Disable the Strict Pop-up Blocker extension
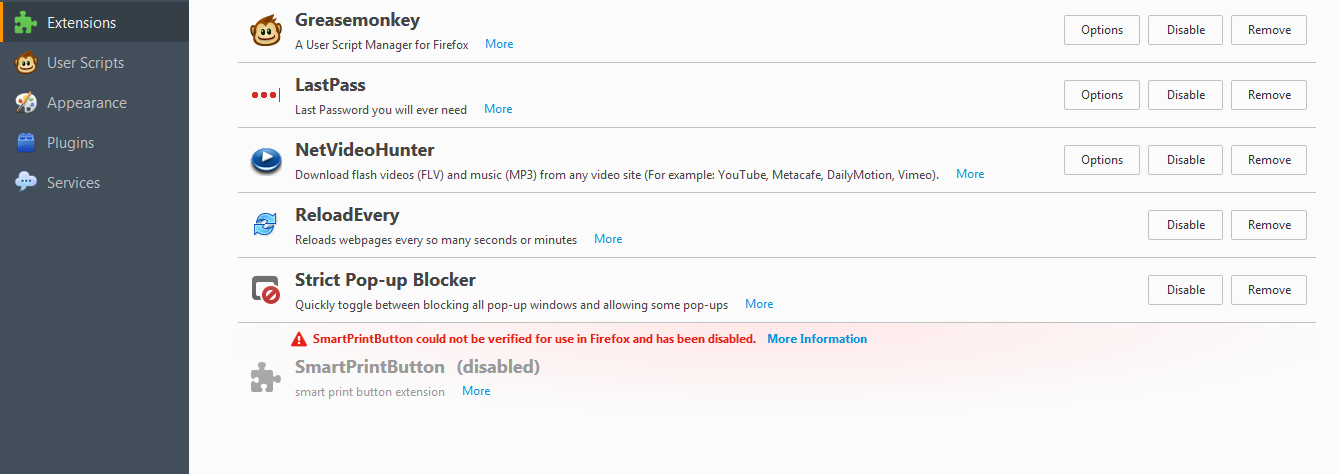Viewport: 1340px width, 474px height. (1185, 290)
